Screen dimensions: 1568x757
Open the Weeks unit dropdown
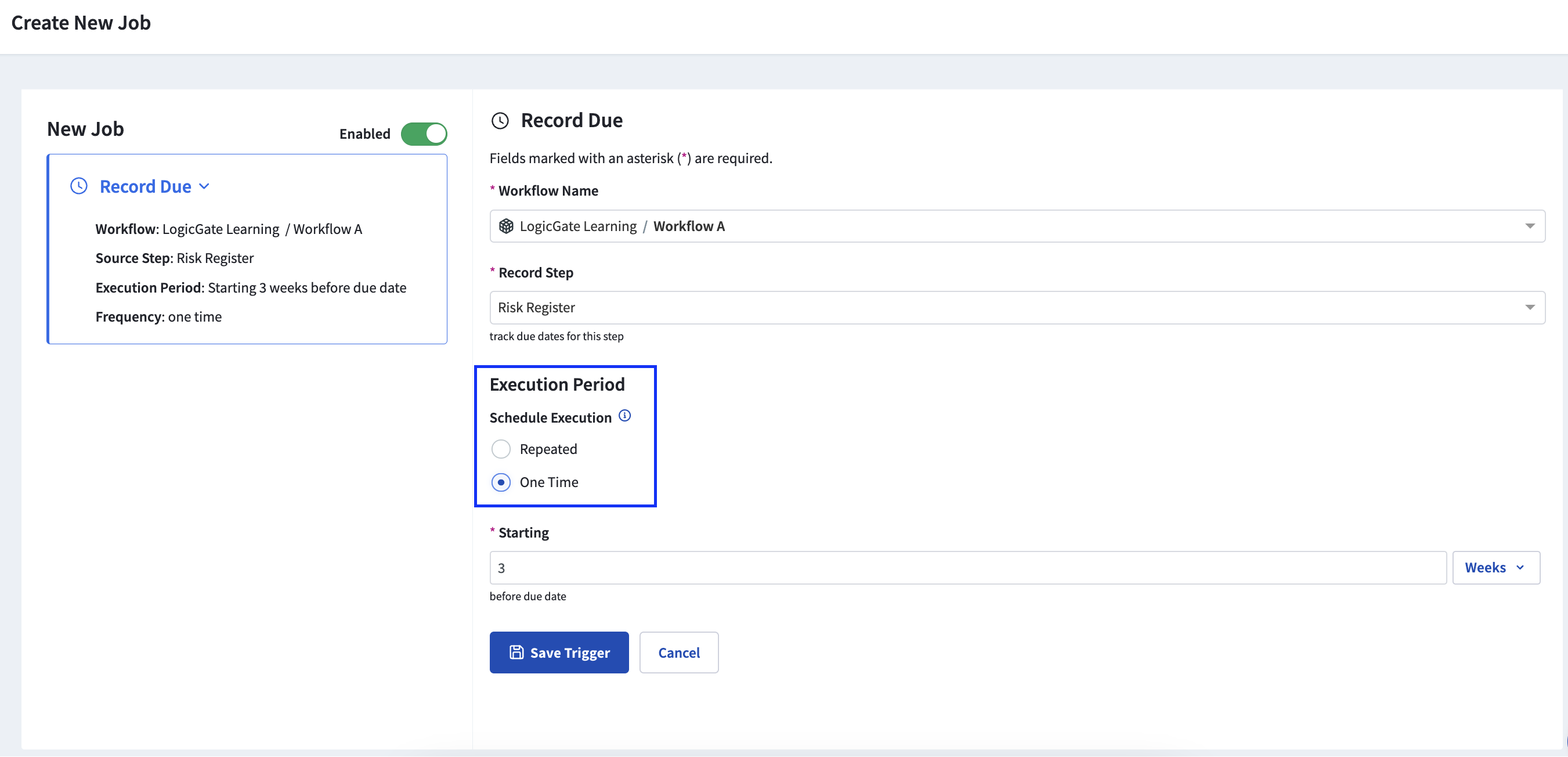(x=1495, y=568)
